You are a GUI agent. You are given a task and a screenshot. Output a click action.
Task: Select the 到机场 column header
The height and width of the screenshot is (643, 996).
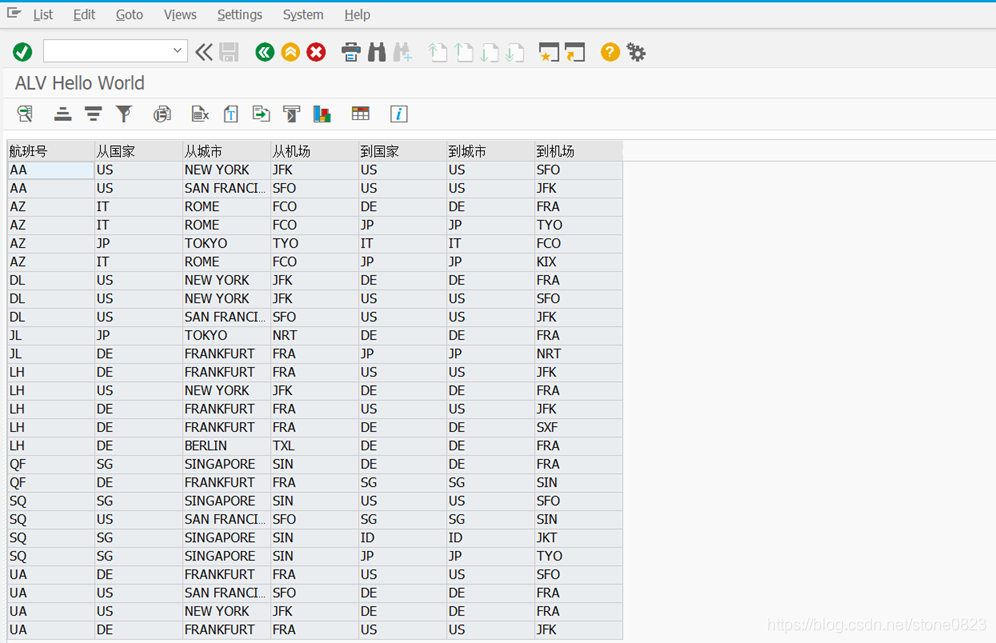(x=578, y=151)
